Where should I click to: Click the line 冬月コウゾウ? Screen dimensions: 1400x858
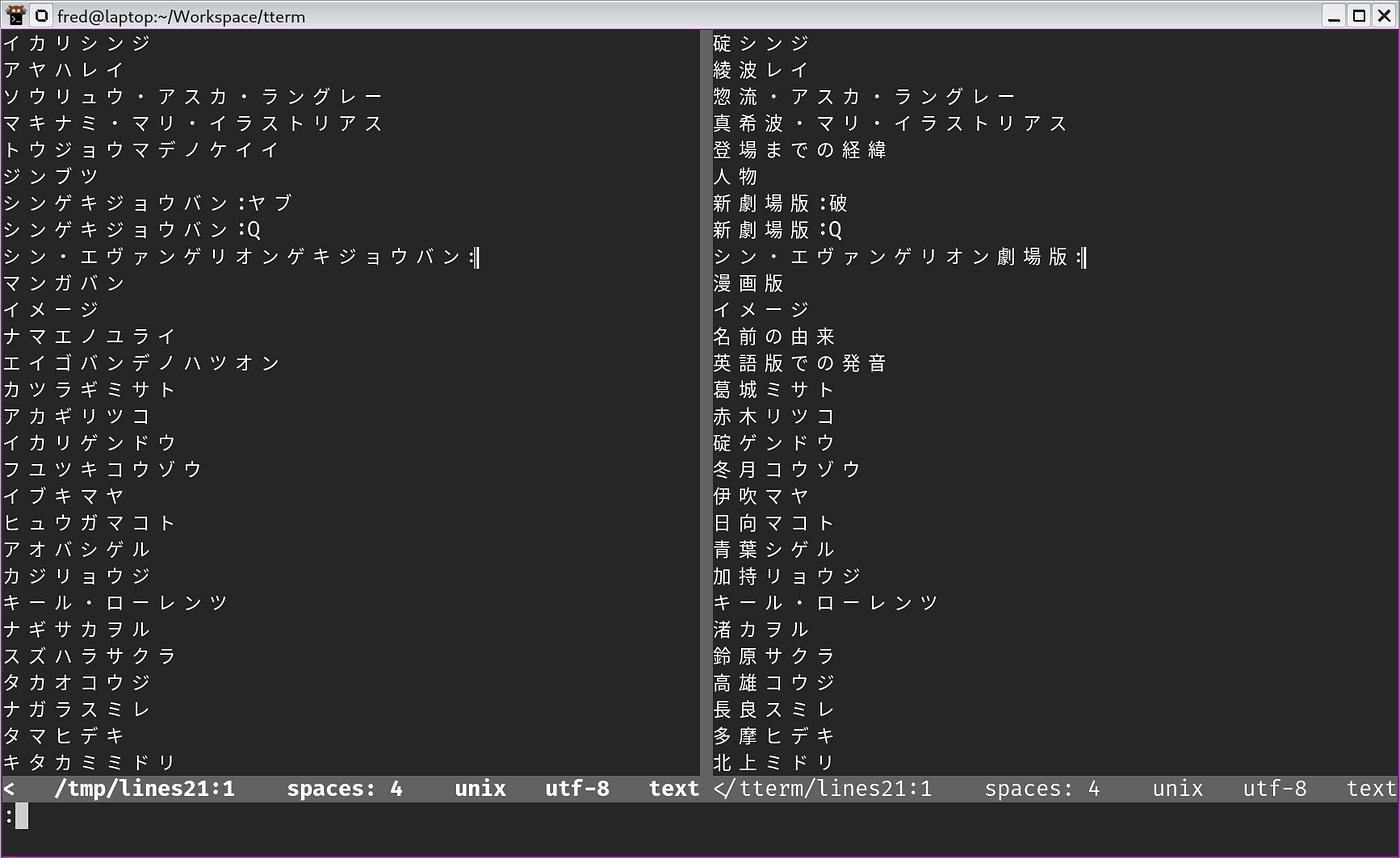787,469
